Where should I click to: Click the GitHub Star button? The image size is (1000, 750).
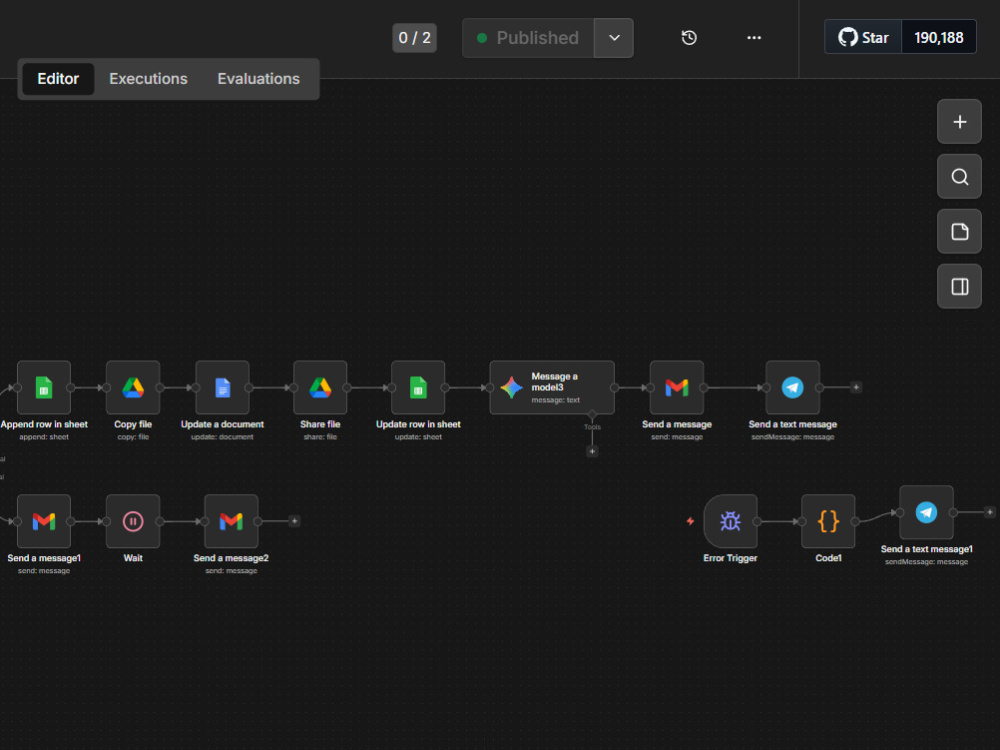click(x=863, y=37)
